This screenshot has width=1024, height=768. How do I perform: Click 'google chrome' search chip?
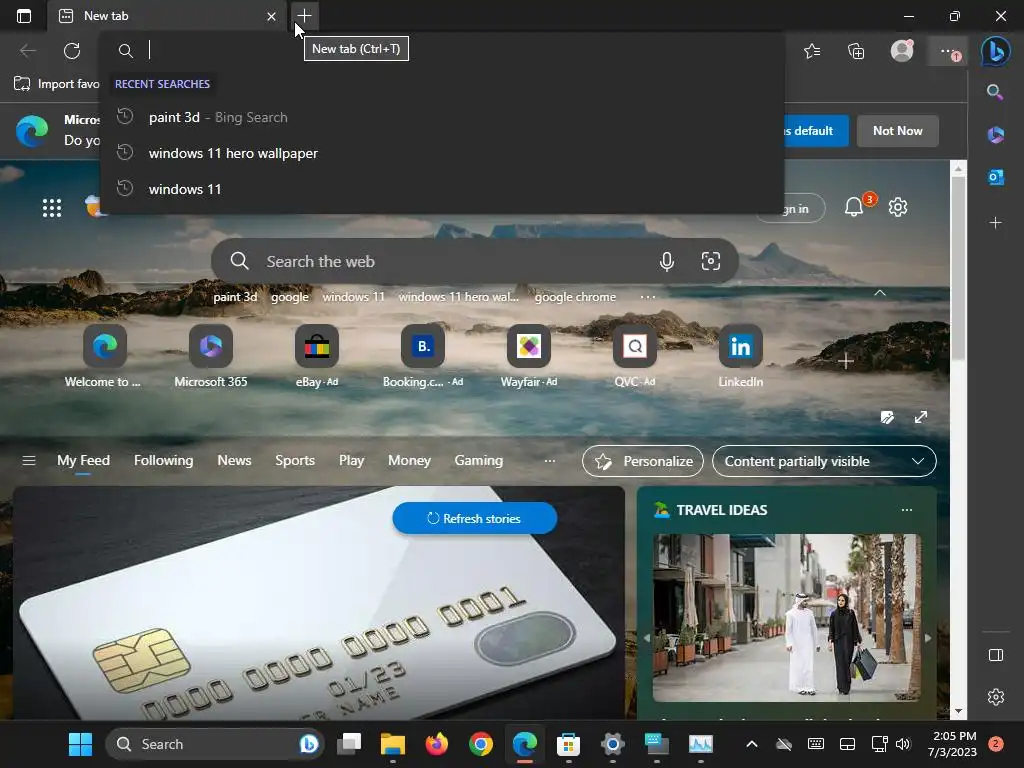pyautogui.click(x=575, y=297)
